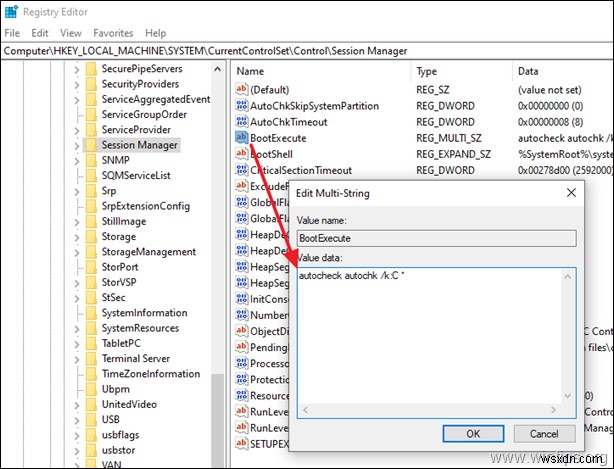Viewport: 614px width, 469px height.
Task: Open the File menu
Action: (12, 33)
